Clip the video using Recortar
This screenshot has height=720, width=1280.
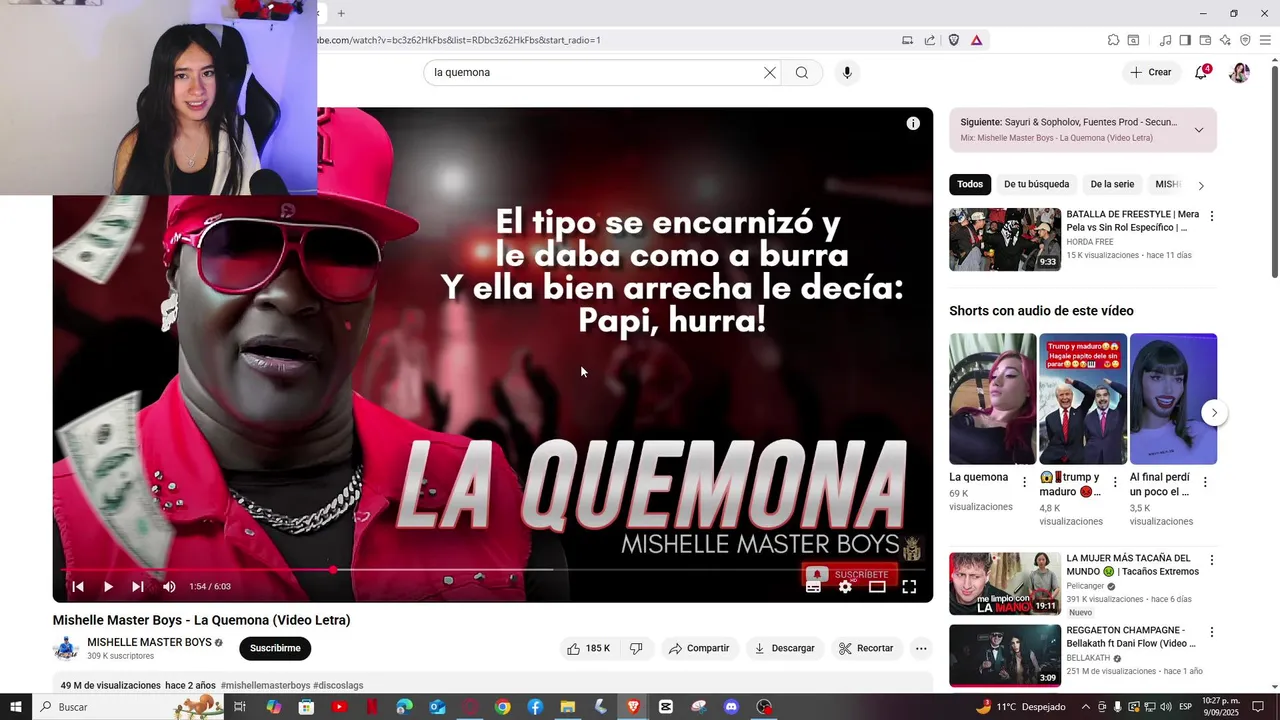coord(866,649)
